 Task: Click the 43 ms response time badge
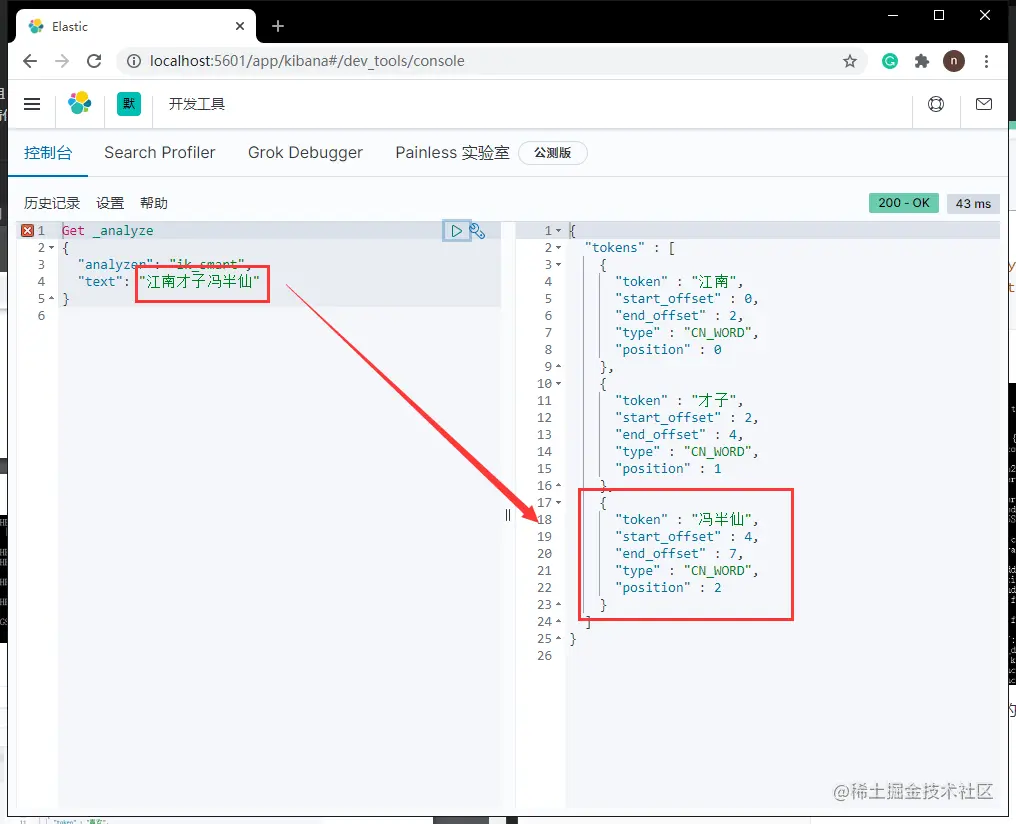pos(973,203)
